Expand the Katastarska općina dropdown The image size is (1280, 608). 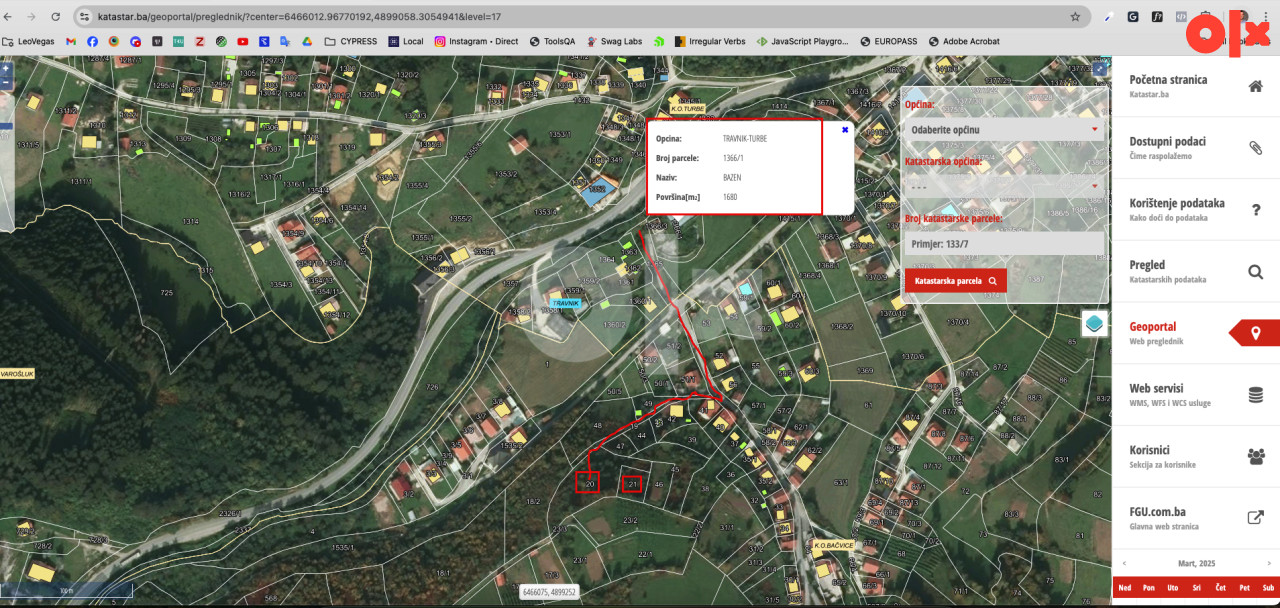point(1004,186)
